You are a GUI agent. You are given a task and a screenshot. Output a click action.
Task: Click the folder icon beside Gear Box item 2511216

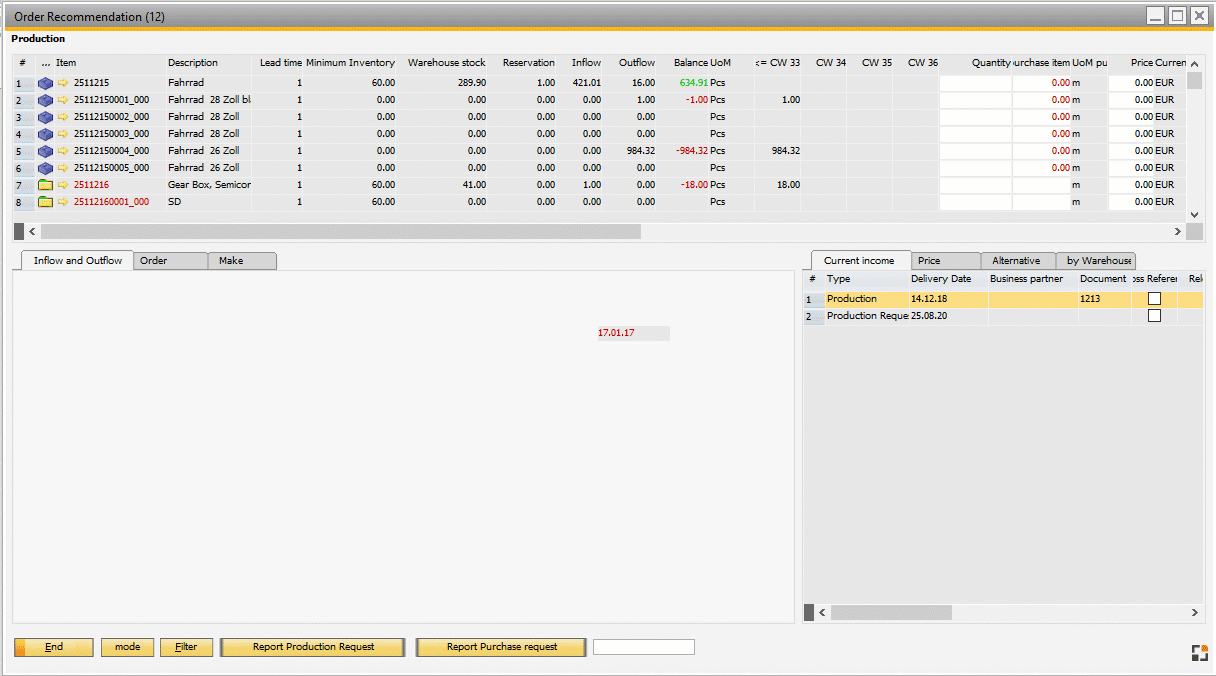click(44, 184)
